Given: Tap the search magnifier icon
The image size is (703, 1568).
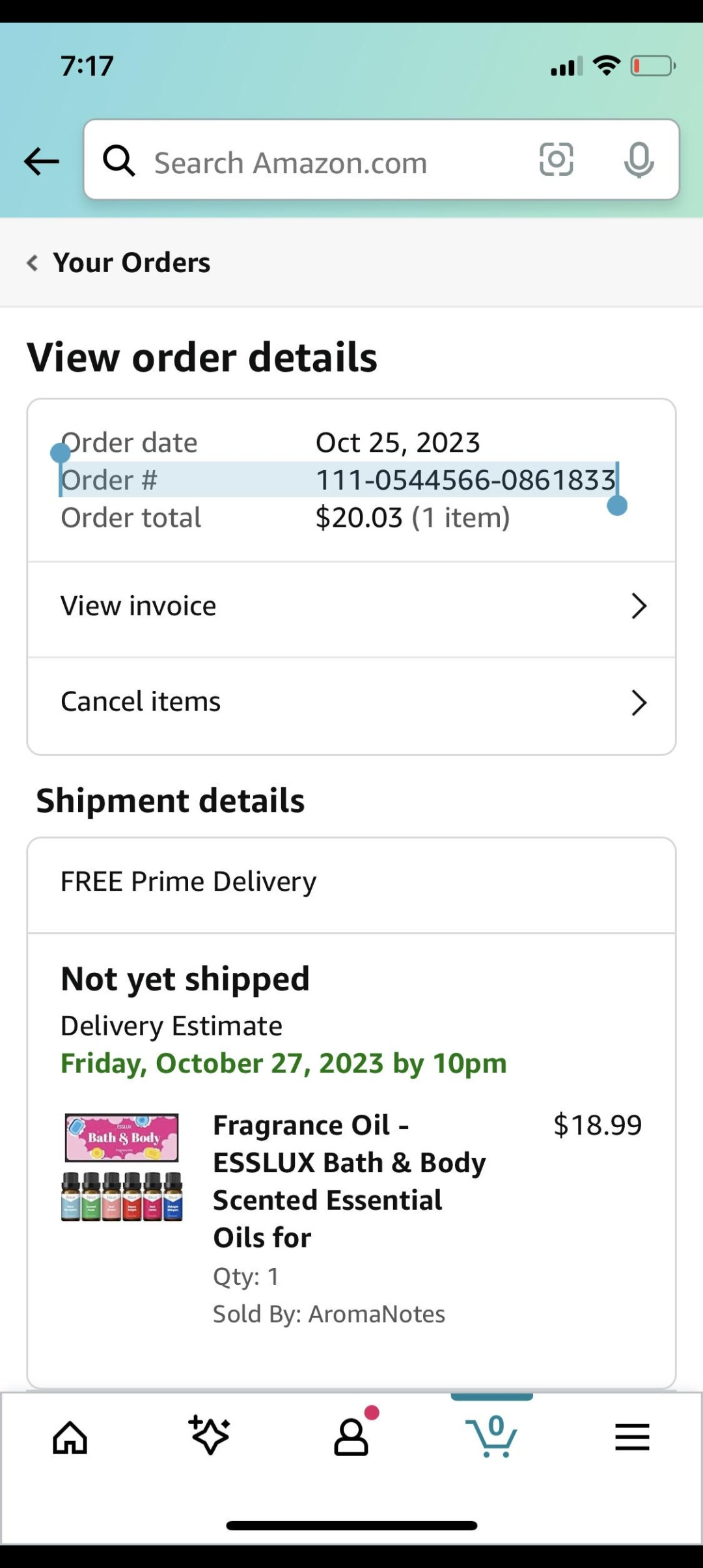Looking at the screenshot, I should tap(119, 161).
